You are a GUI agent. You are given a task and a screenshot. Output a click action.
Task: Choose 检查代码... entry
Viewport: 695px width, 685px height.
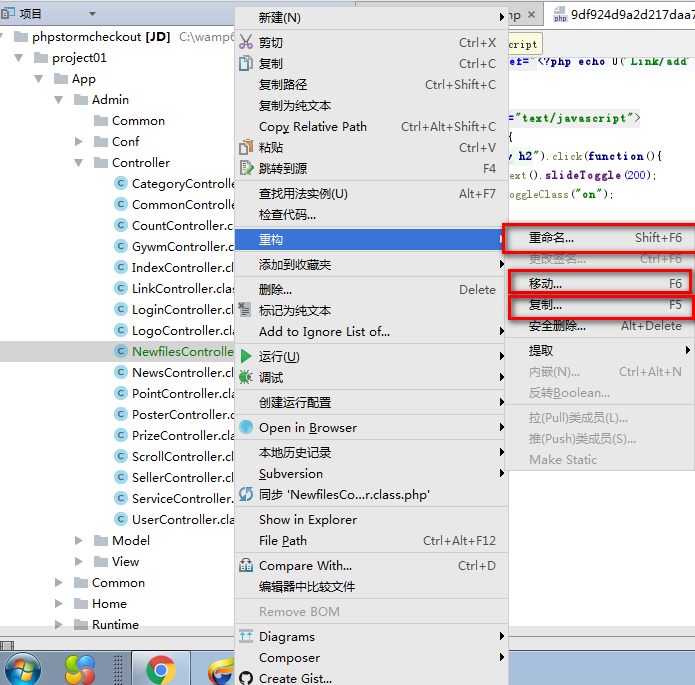pos(371,215)
